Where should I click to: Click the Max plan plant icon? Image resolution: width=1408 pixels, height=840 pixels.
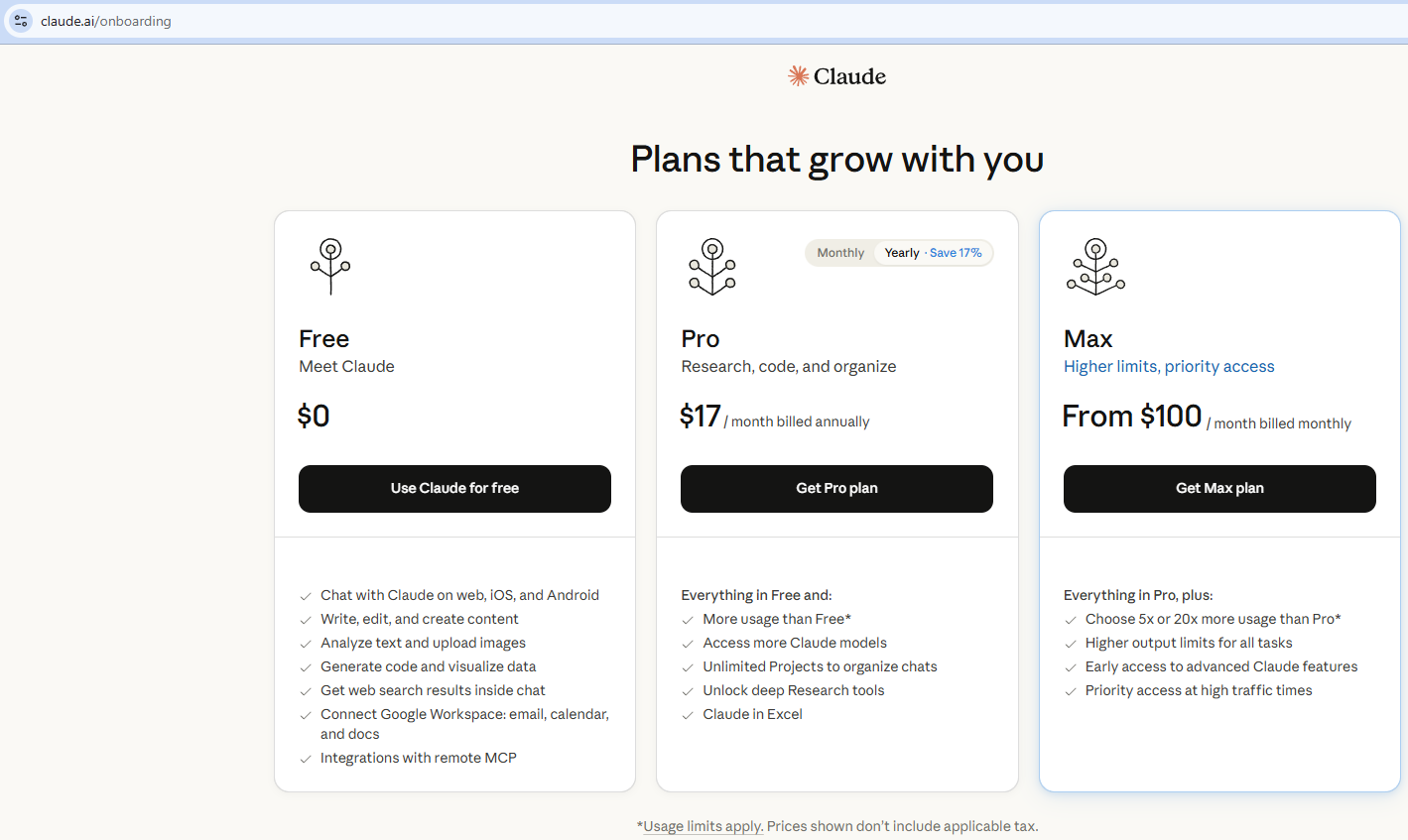1095,266
